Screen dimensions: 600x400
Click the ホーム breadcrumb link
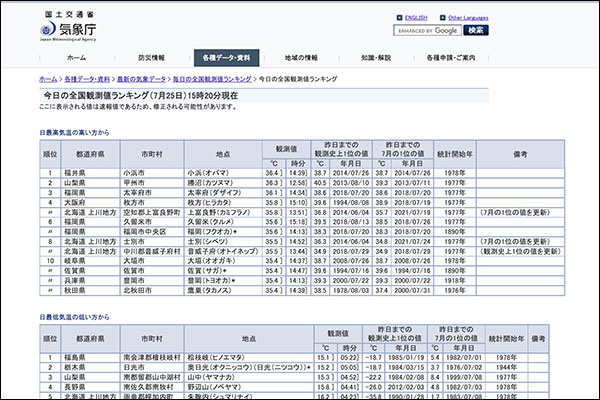[48, 77]
